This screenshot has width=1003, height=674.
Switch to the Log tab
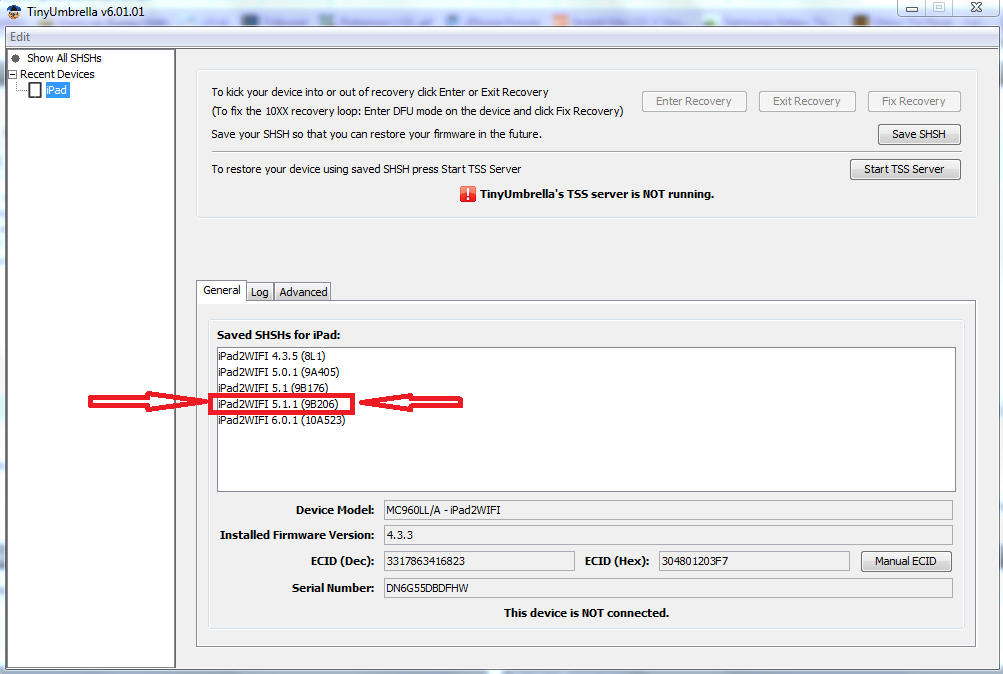click(260, 292)
